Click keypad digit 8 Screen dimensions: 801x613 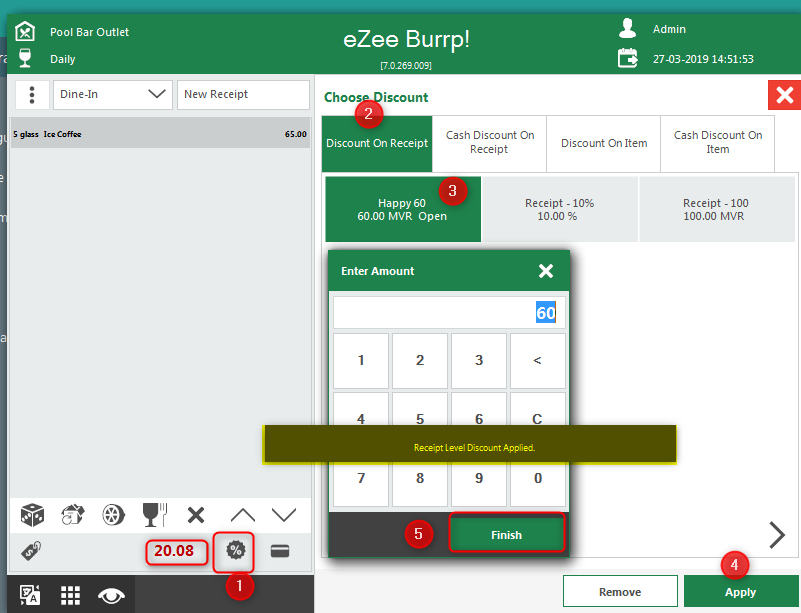(420, 484)
